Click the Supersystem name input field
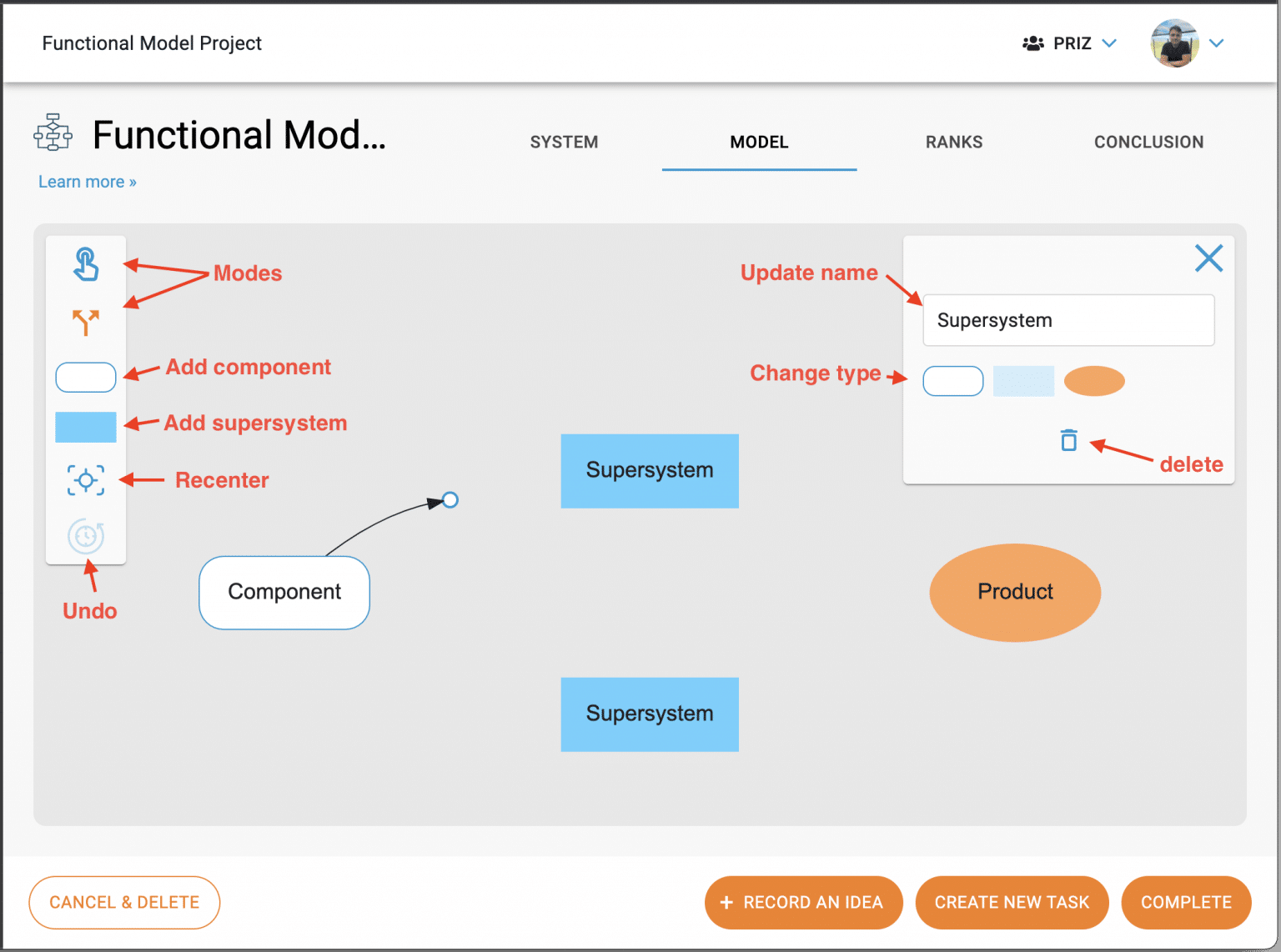Image resolution: width=1281 pixels, height=952 pixels. tap(1068, 320)
